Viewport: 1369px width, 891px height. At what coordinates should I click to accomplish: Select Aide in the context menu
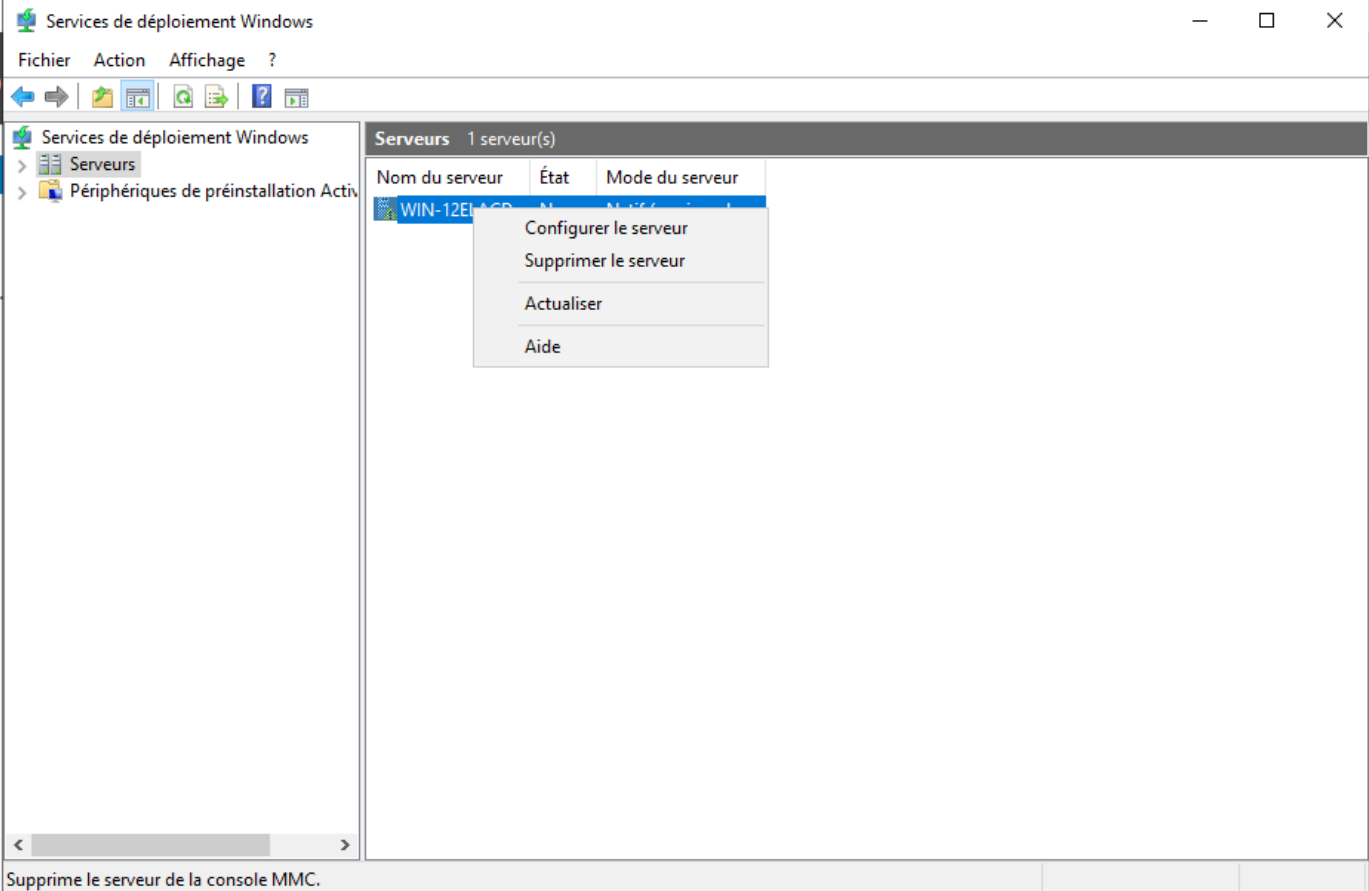click(542, 347)
